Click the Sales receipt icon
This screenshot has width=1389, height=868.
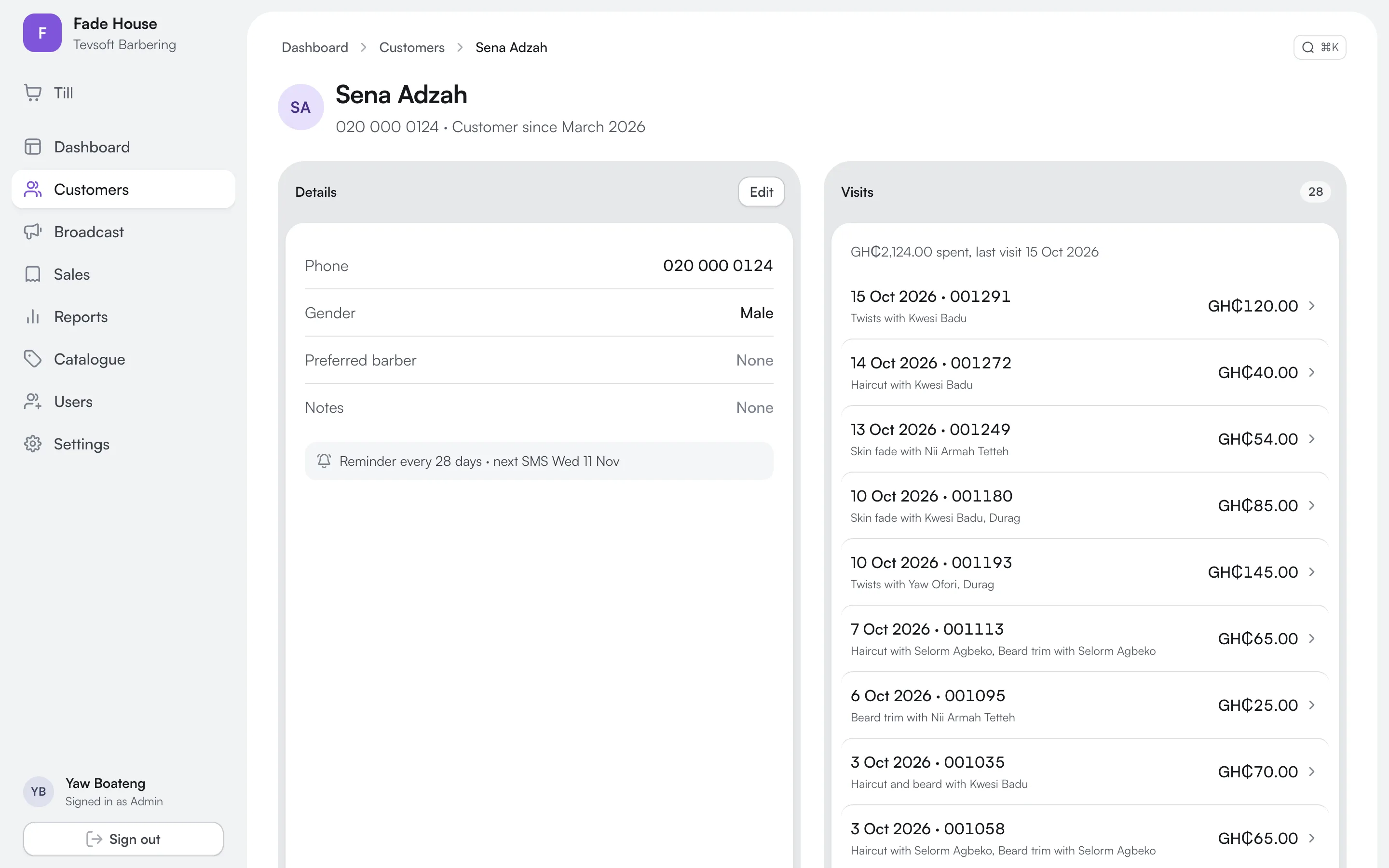point(33,274)
